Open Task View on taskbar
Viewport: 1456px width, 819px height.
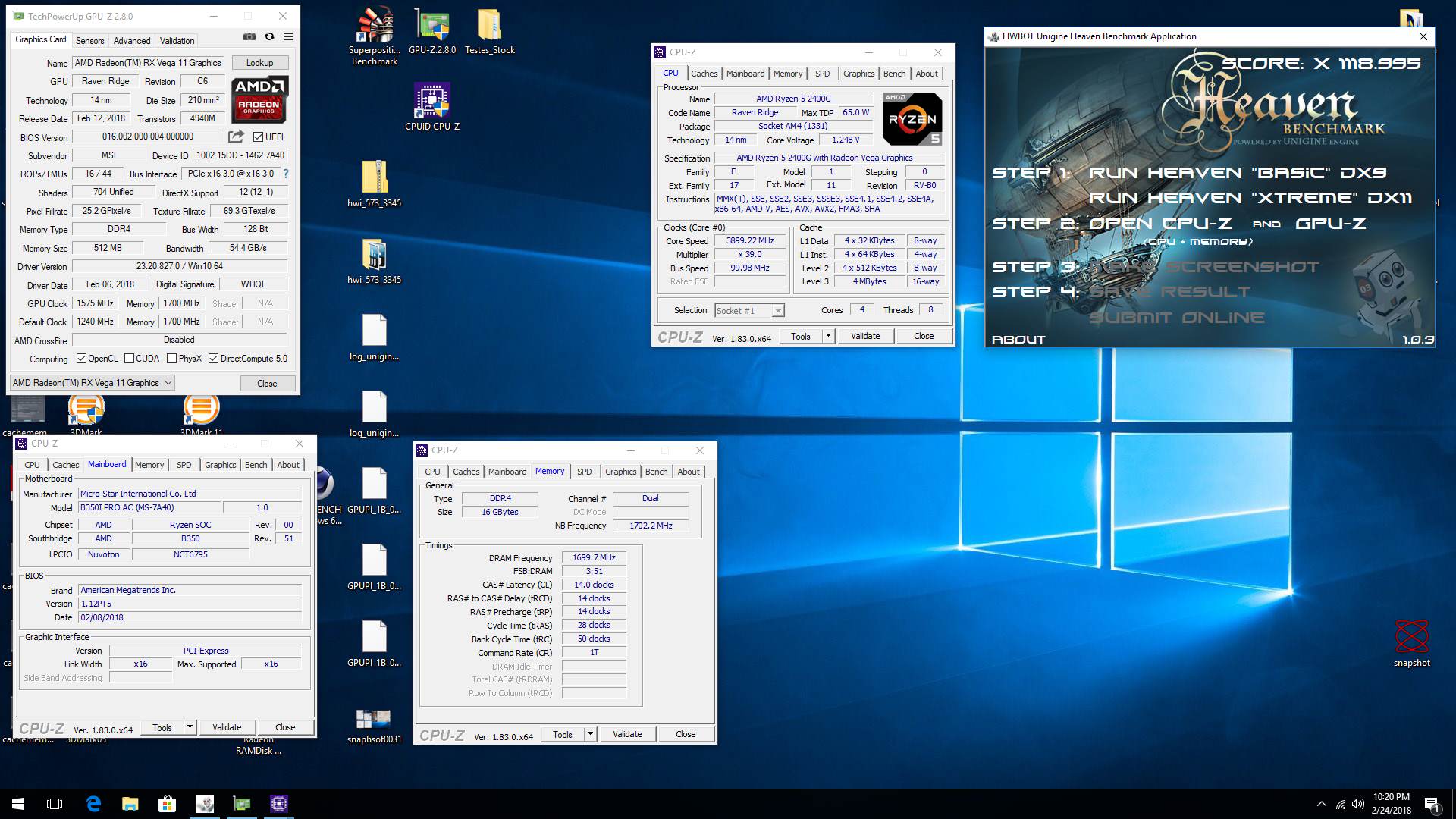55,804
